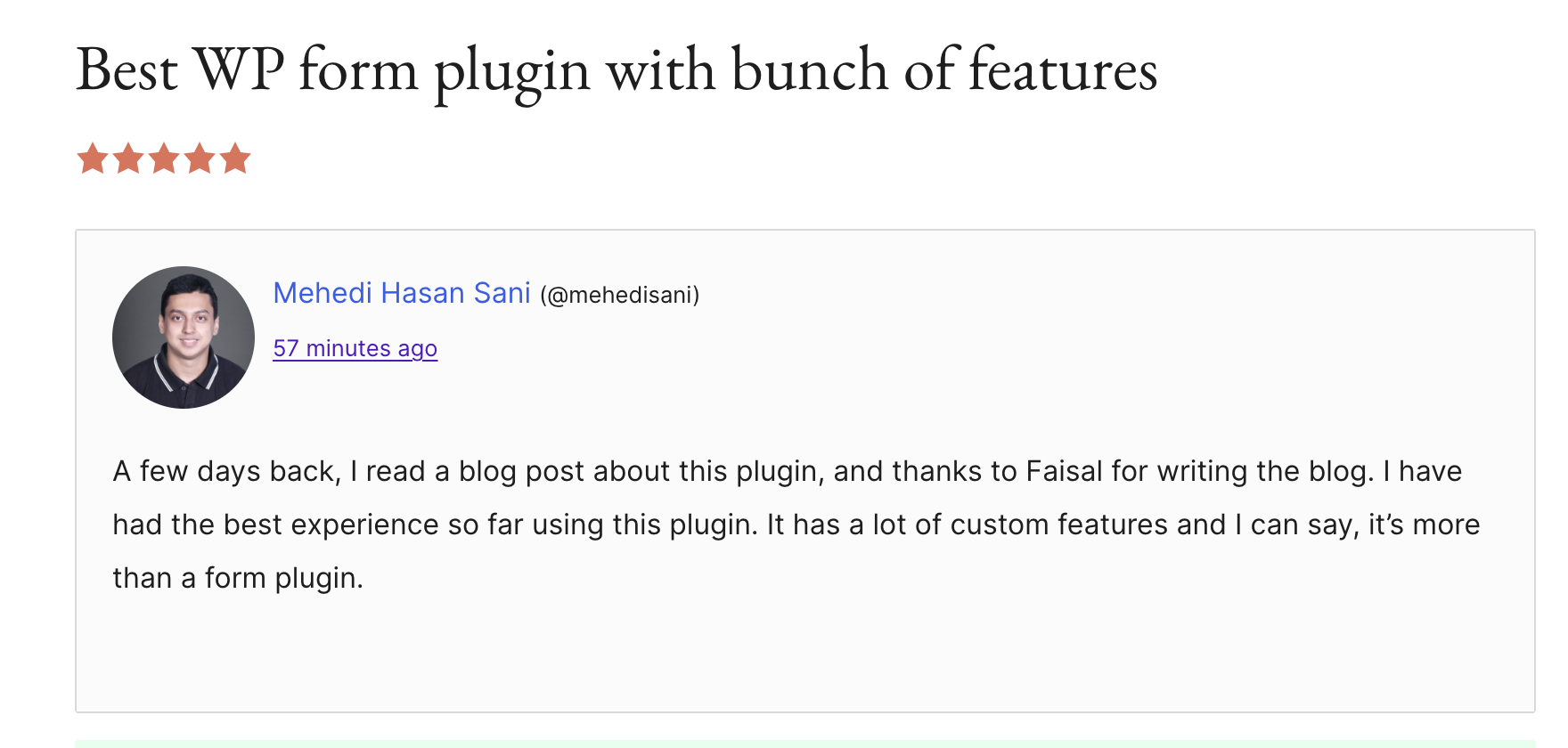Open the reviewer's profile photo
Viewport: 1568px width, 748px height.
(184, 337)
